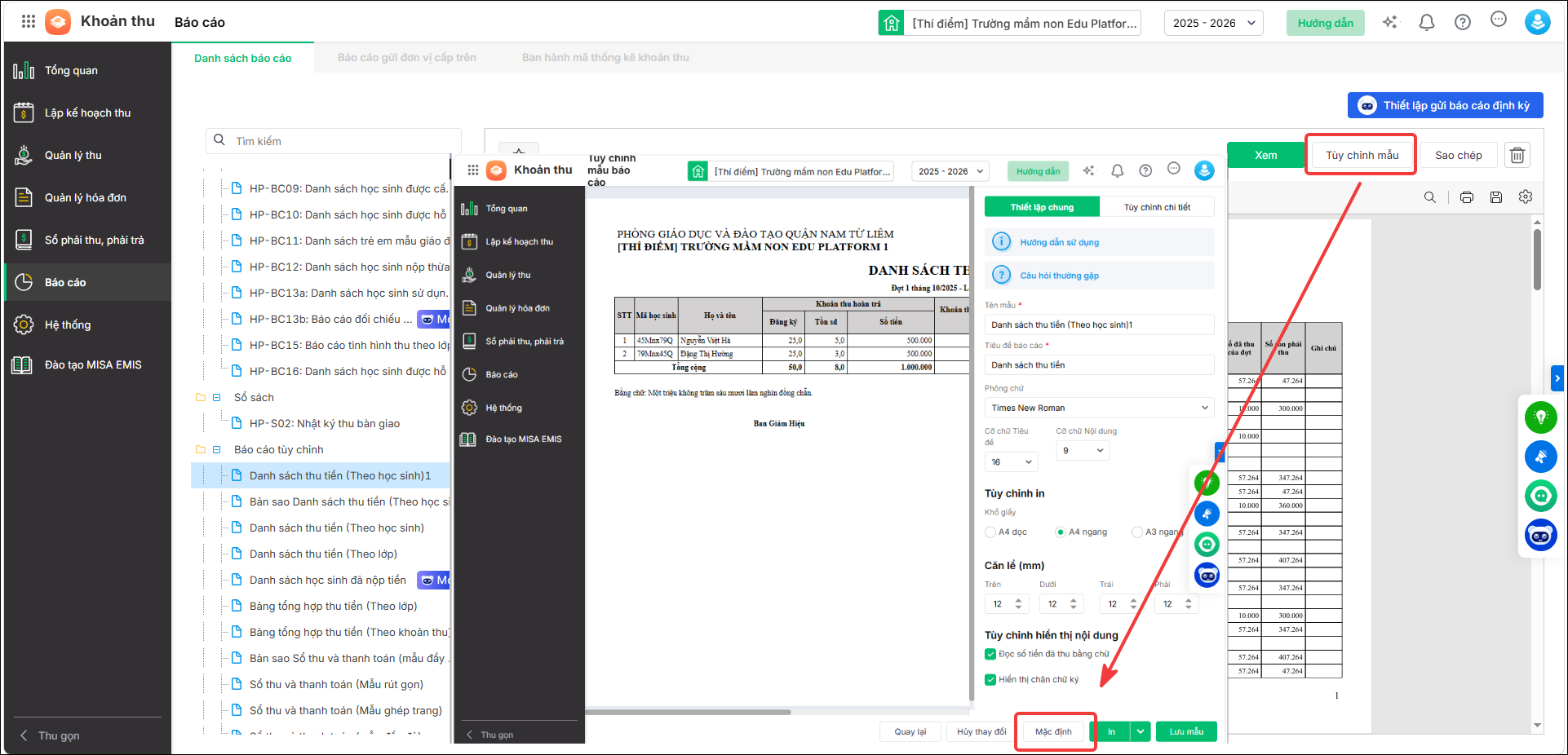Click the question icon next to Câu hỏi thường gặp
Screen dimensions: 1568x755
(1001, 275)
